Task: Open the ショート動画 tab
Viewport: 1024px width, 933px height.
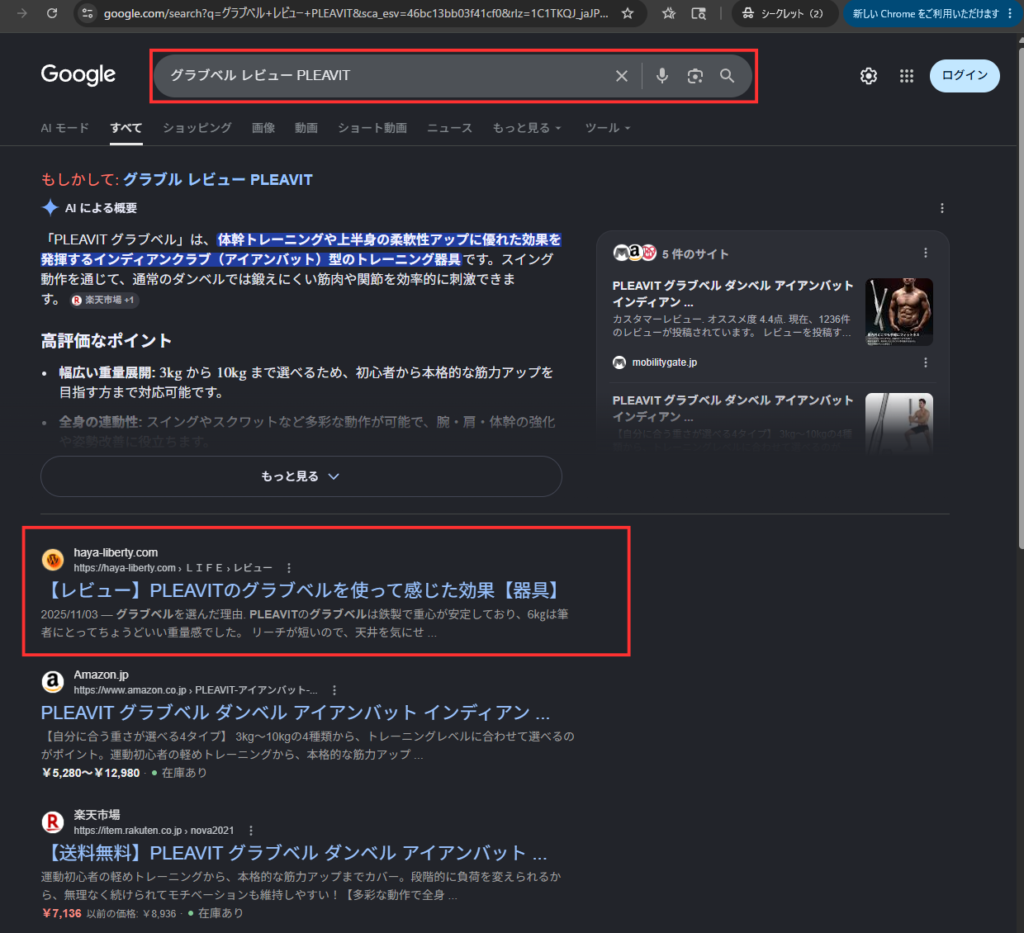Action: click(x=372, y=128)
